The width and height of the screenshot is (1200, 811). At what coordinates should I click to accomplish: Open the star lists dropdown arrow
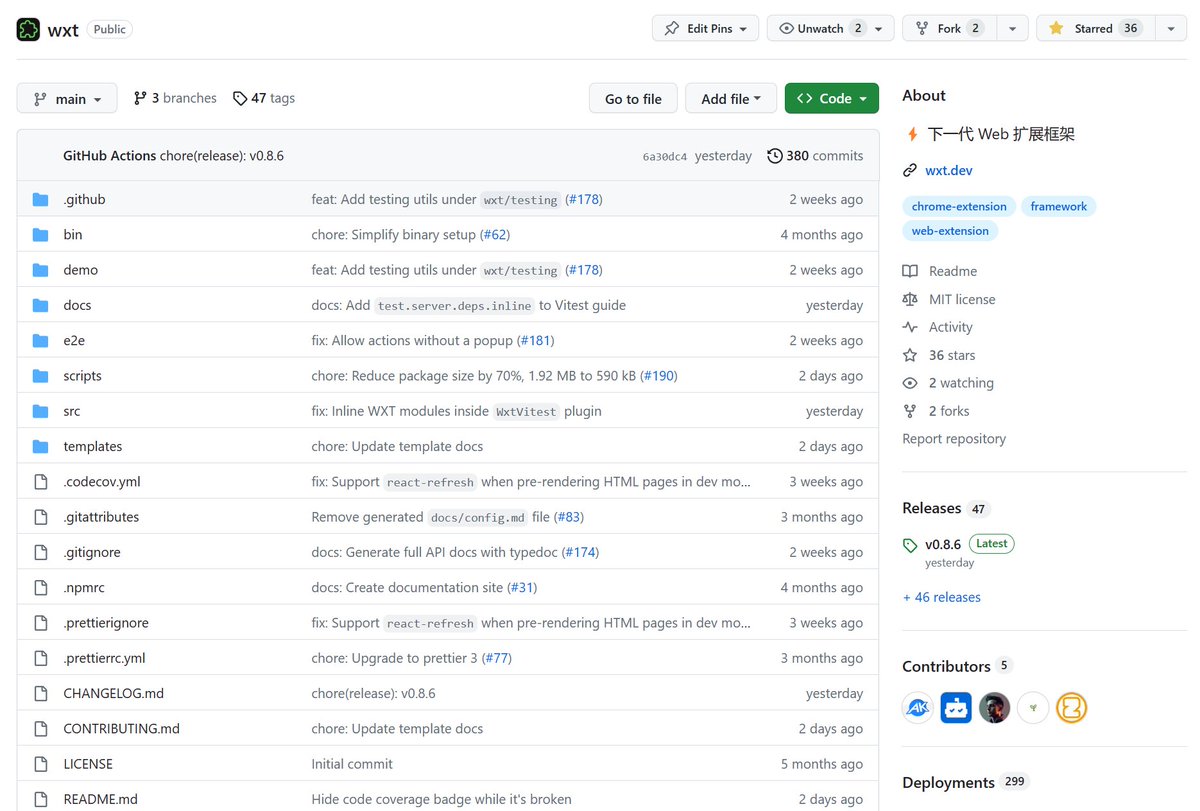(1171, 29)
